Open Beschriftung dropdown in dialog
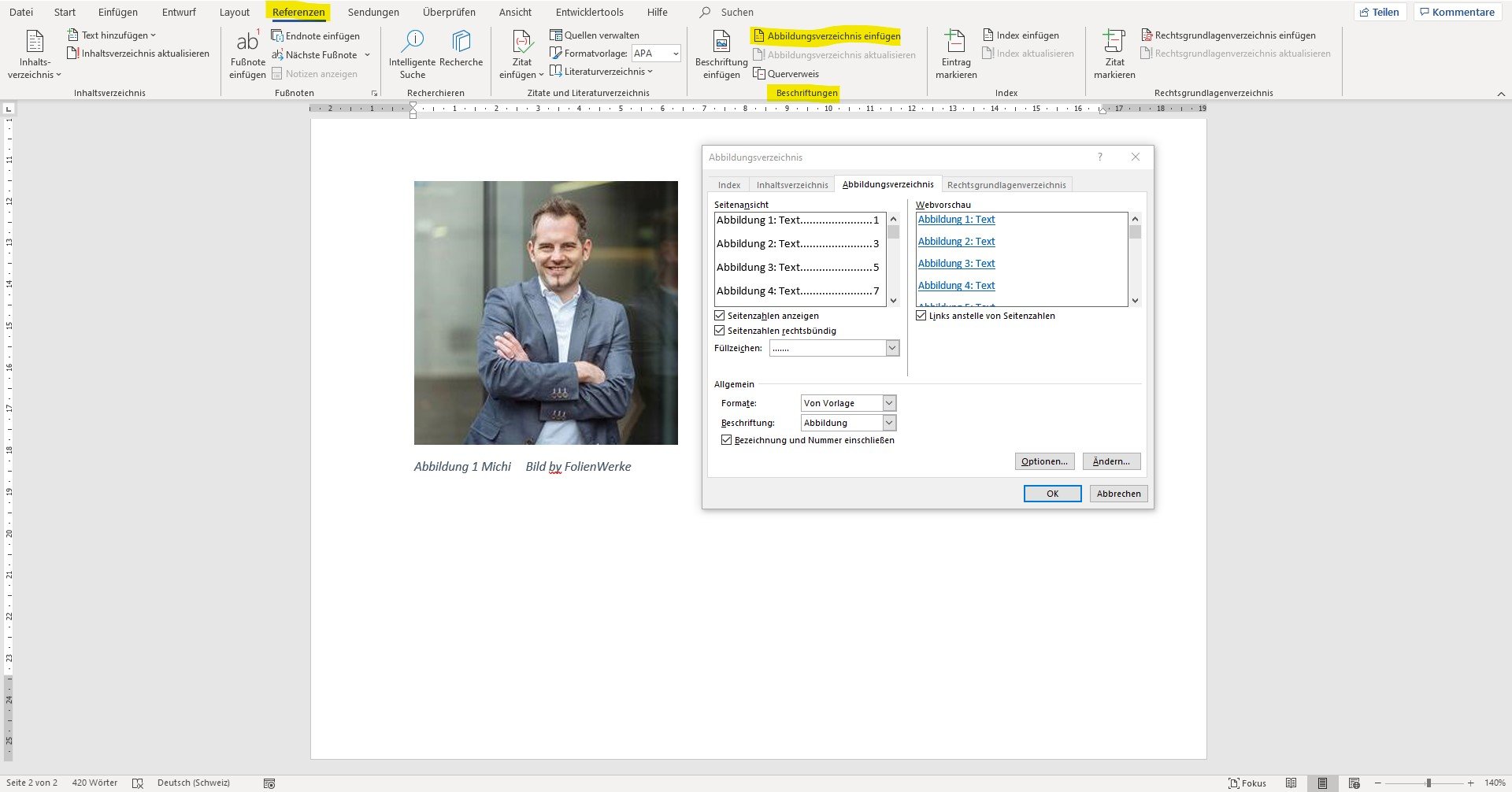Image resolution: width=1512 pixels, height=792 pixels. pyautogui.click(x=889, y=423)
